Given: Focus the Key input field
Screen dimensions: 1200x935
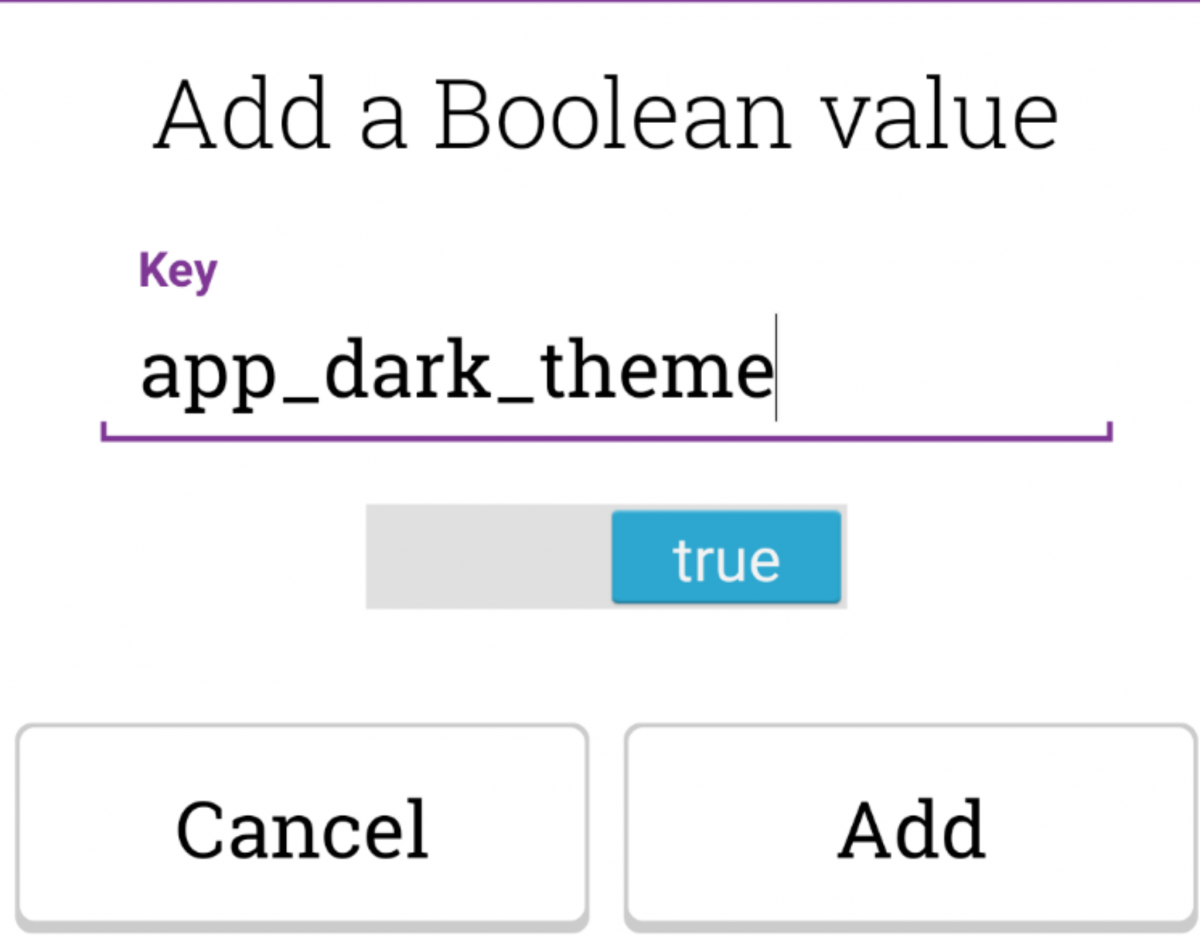Looking at the screenshot, I should tap(606, 373).
